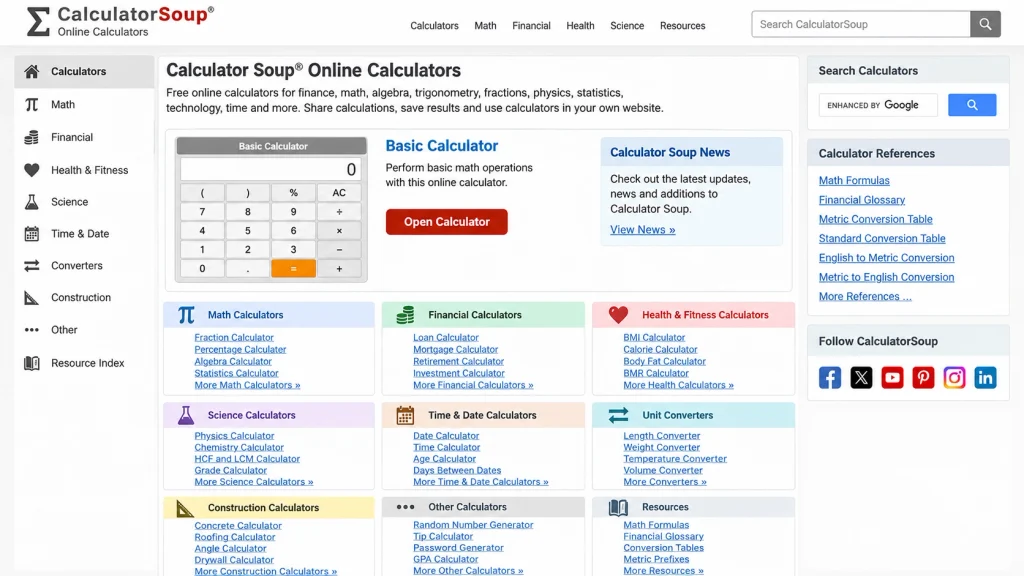The width and height of the screenshot is (1024, 576).
Task: Open the HCF and LCM Calculator link
Action: coord(247,458)
